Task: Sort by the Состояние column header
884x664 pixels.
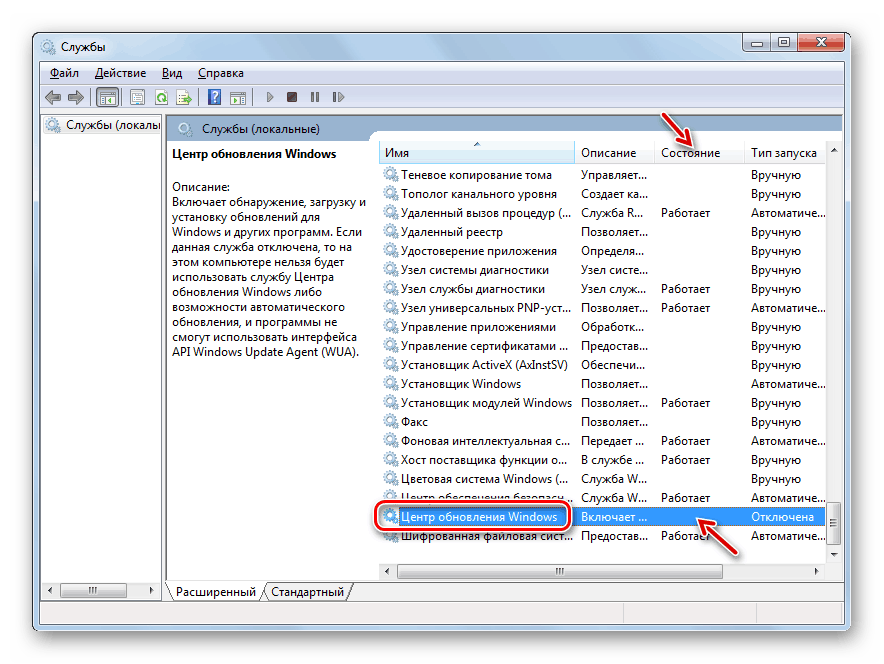Action: click(x=699, y=153)
